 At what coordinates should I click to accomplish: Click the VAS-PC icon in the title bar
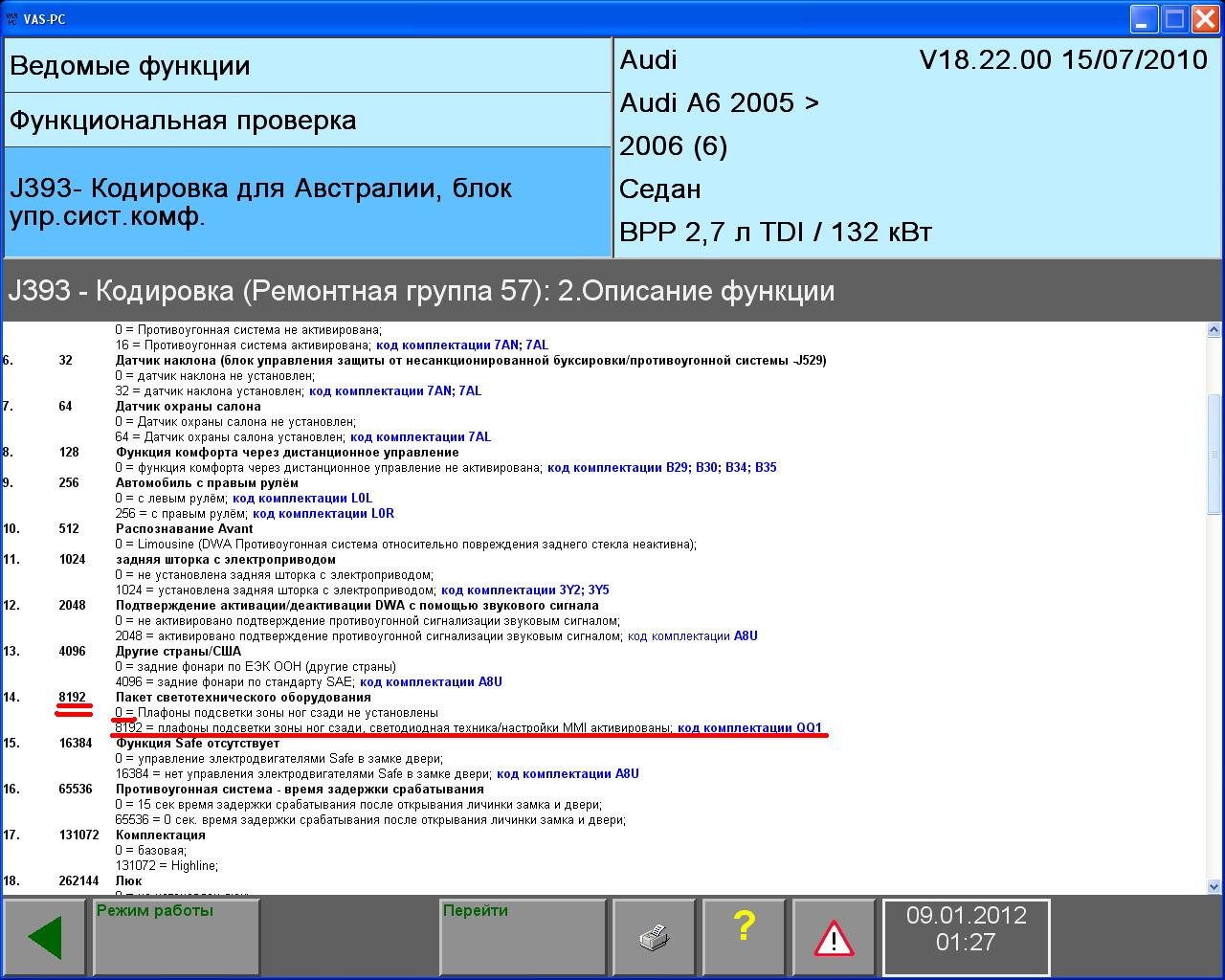(x=11, y=18)
